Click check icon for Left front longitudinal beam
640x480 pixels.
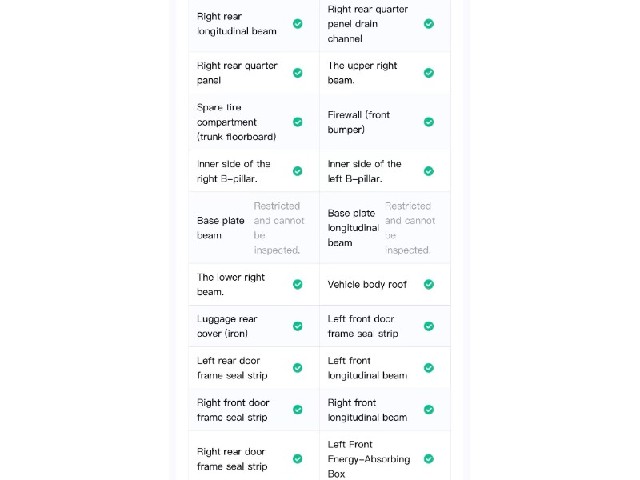[x=429, y=368]
